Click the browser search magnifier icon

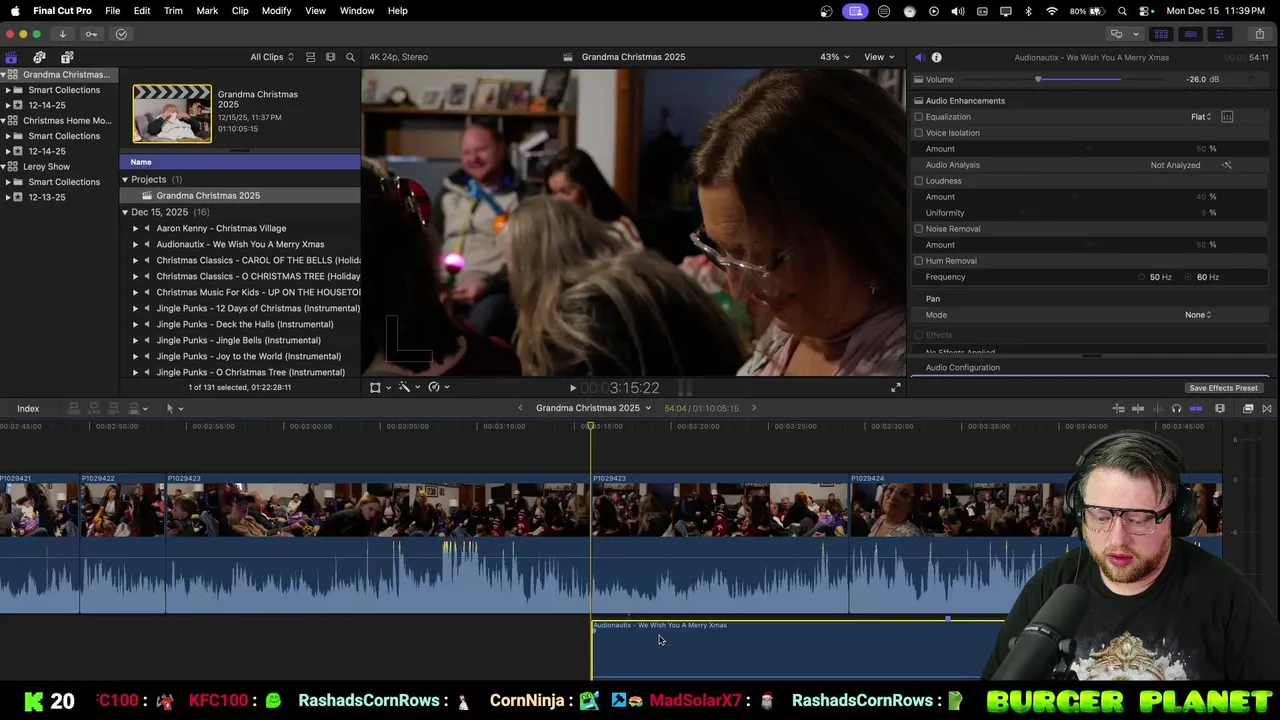click(x=350, y=57)
